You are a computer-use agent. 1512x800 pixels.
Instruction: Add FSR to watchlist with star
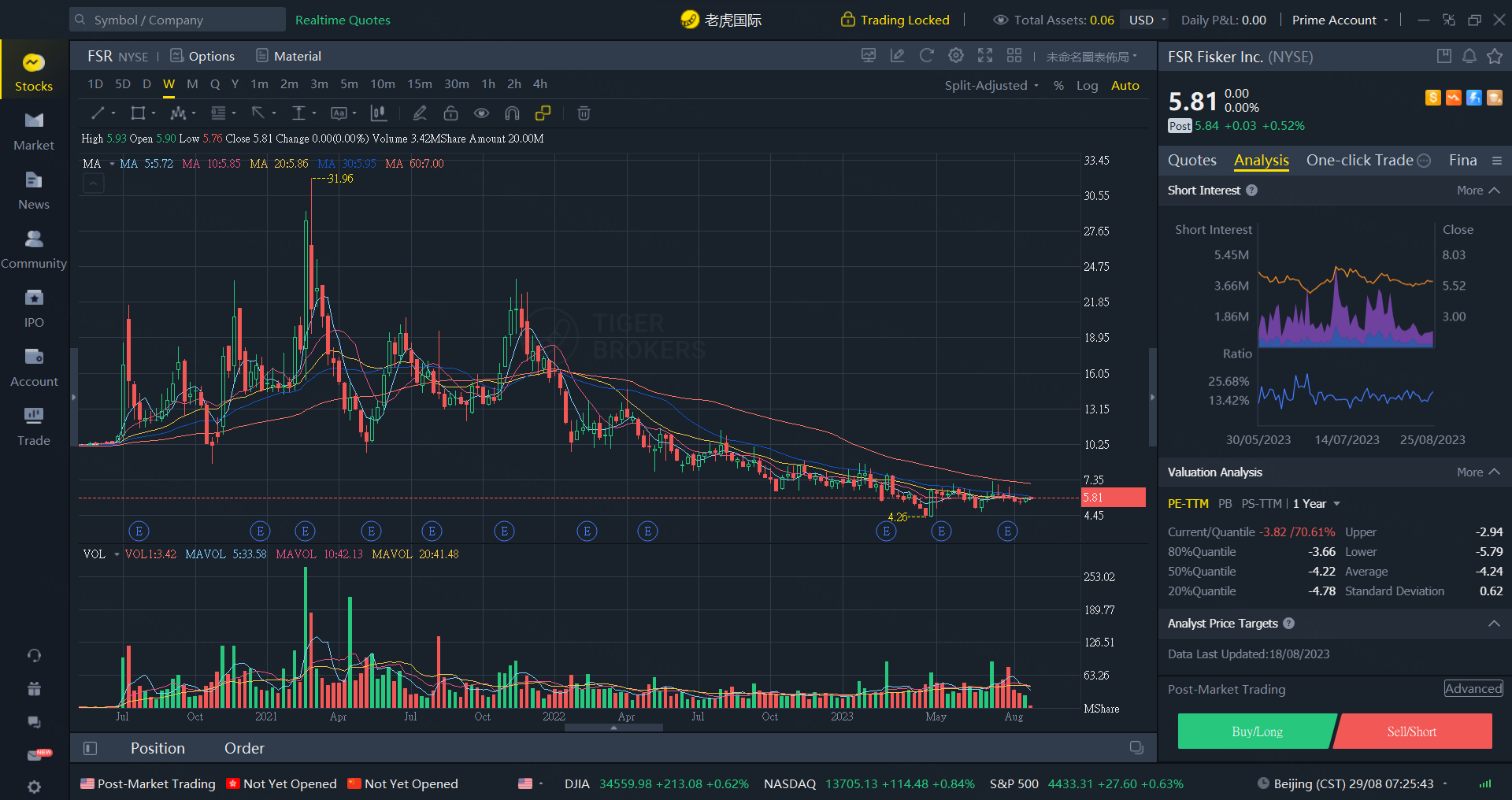[1495, 56]
